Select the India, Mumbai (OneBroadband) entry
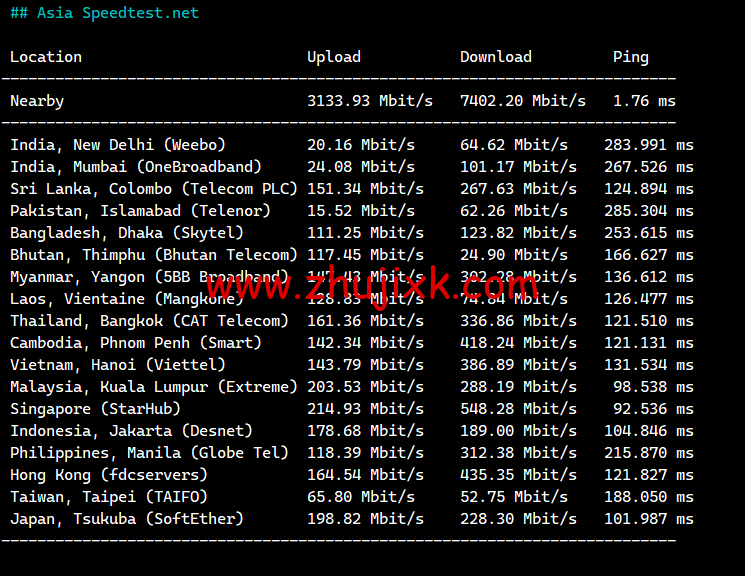Screen dimensions: 745x576 136,167
